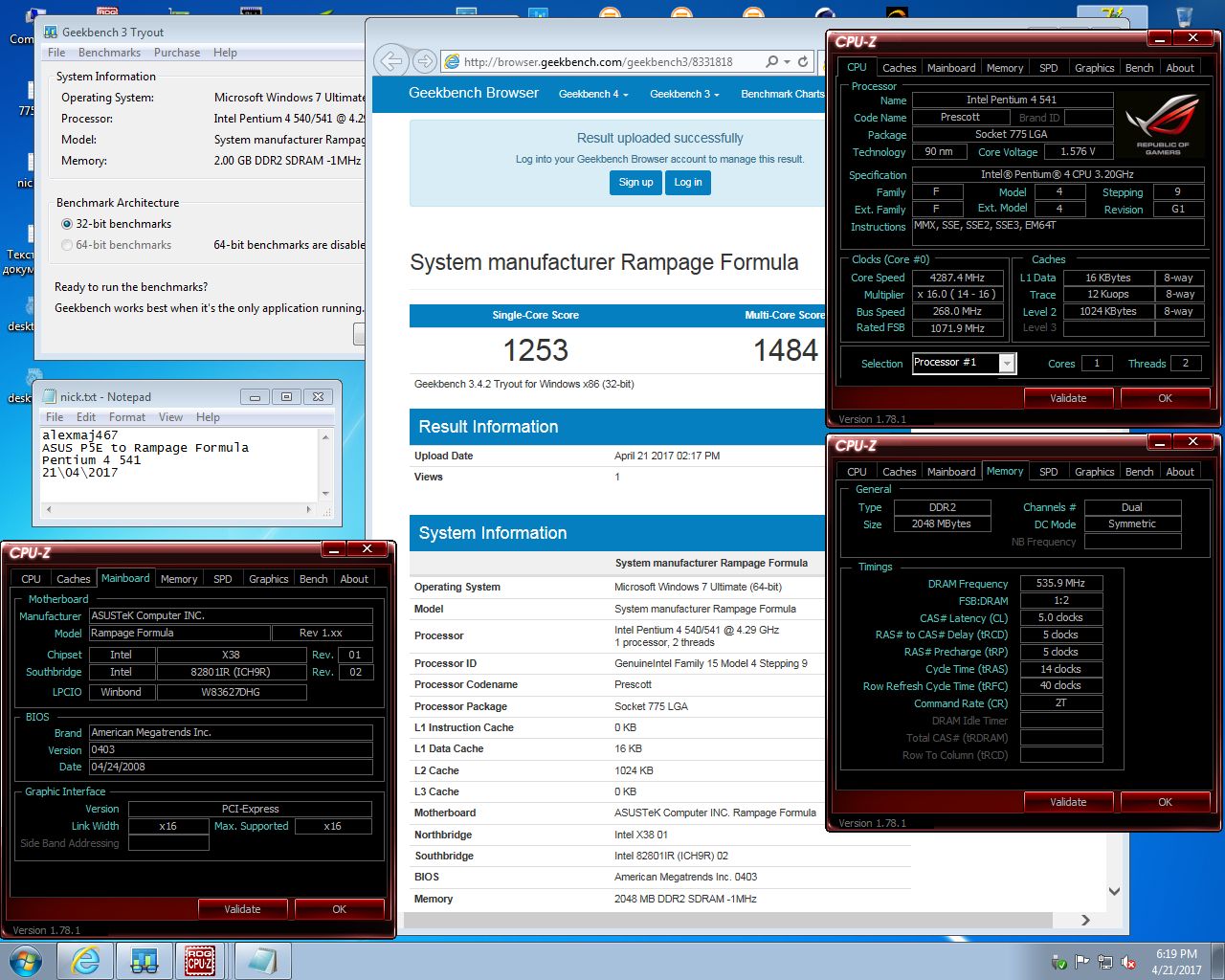Image resolution: width=1225 pixels, height=980 pixels.
Task: Click the Processor Codename Prescott row
Action: click(618, 684)
